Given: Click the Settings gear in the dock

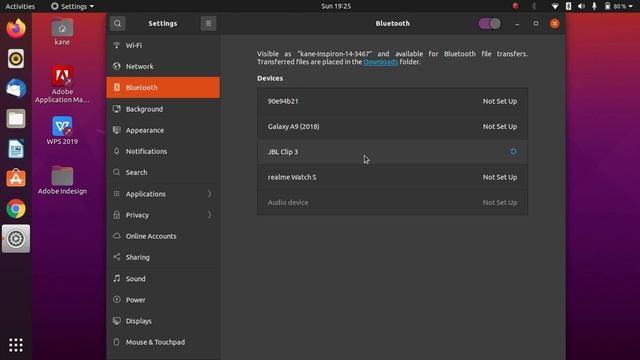Looking at the screenshot, I should click(x=16, y=239).
